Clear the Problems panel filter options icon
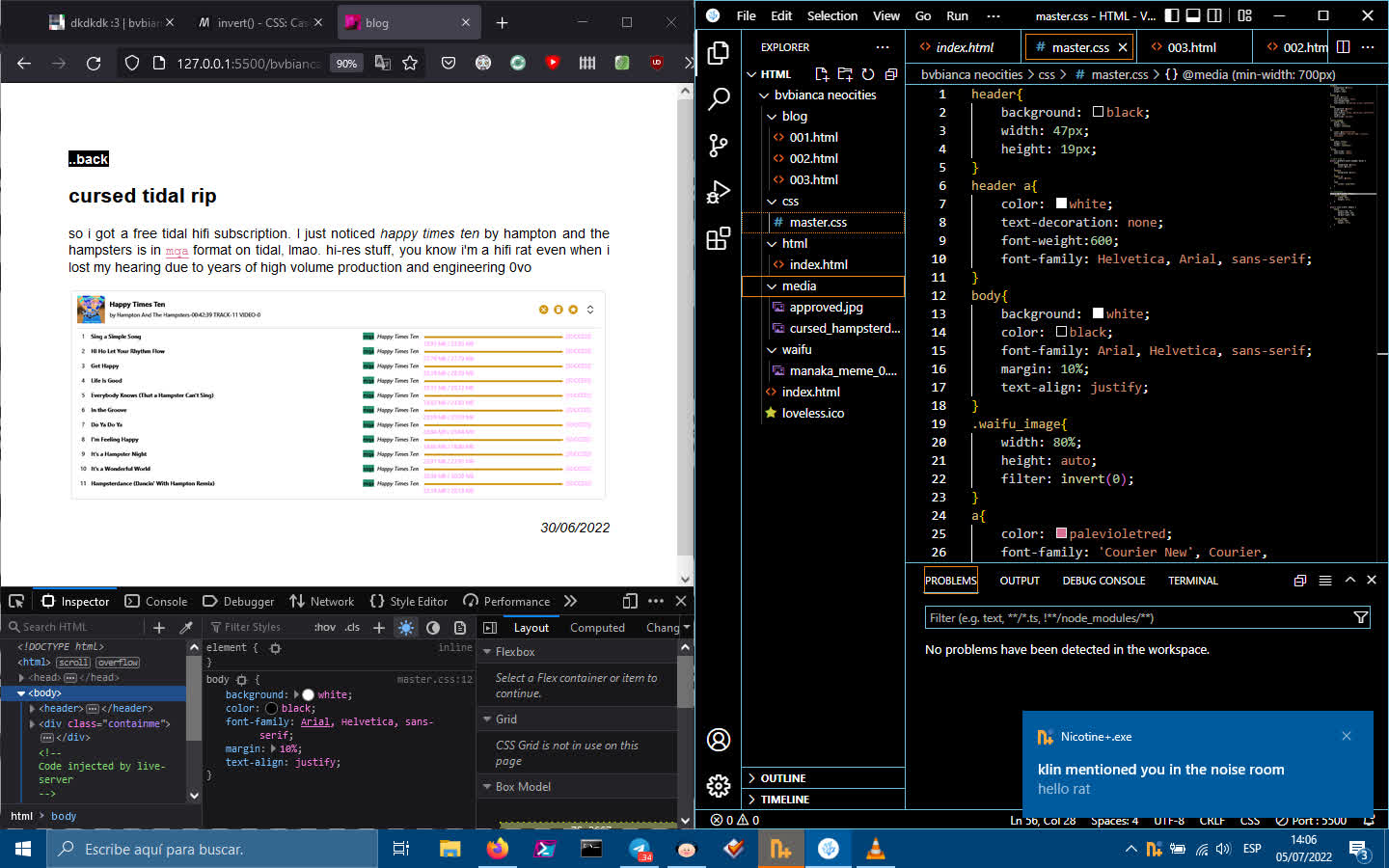This screenshot has height=868, width=1389. tap(1360, 617)
